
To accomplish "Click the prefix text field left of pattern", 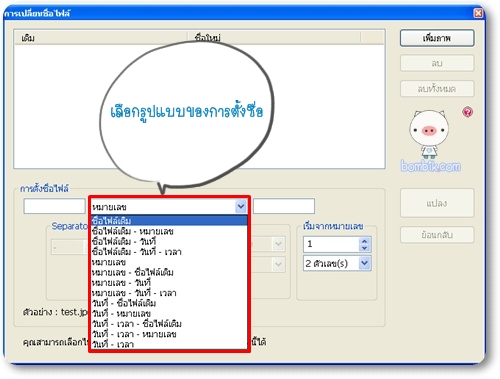I will point(54,206).
